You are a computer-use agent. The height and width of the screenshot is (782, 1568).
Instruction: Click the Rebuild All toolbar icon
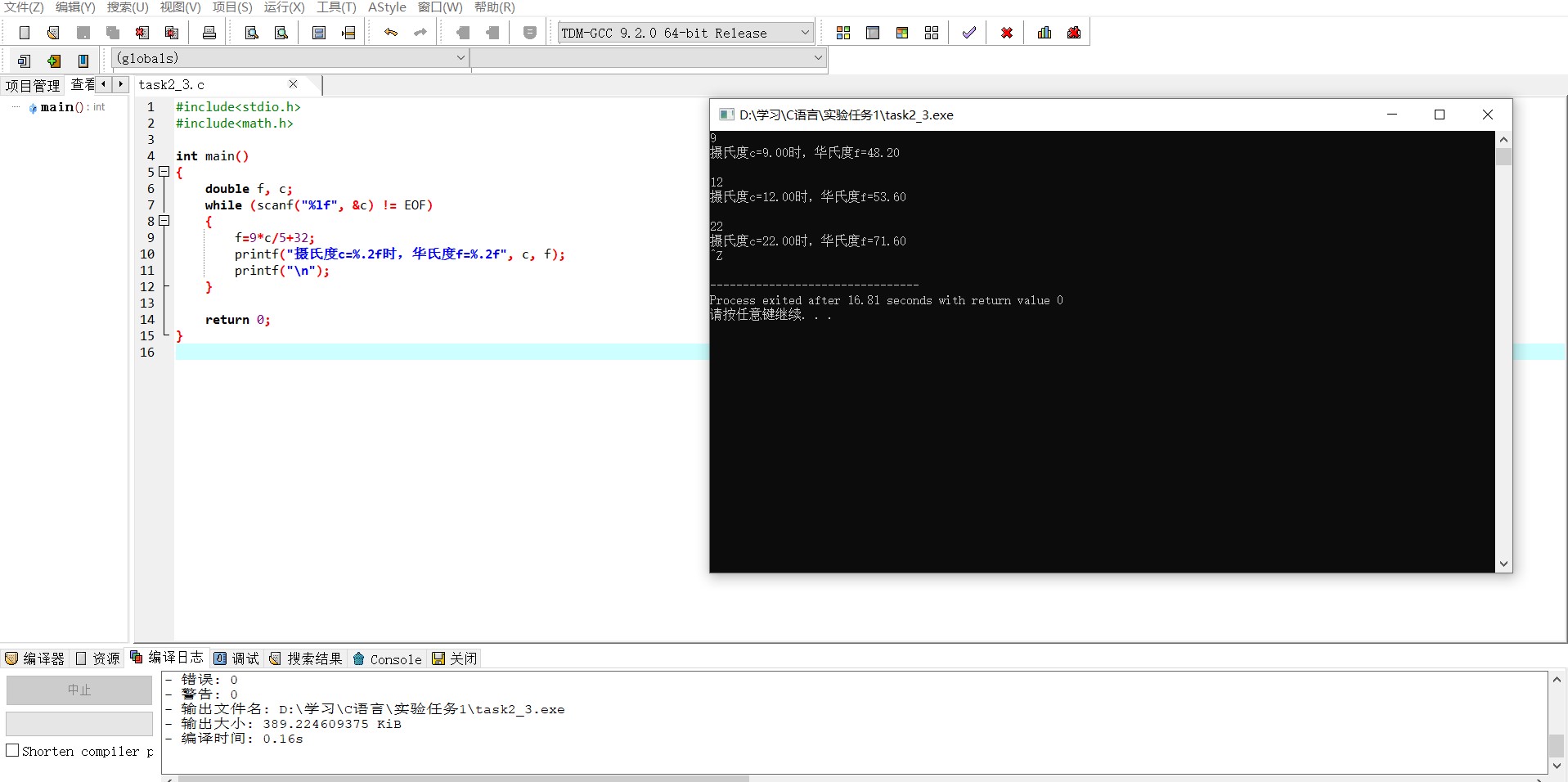click(x=932, y=33)
